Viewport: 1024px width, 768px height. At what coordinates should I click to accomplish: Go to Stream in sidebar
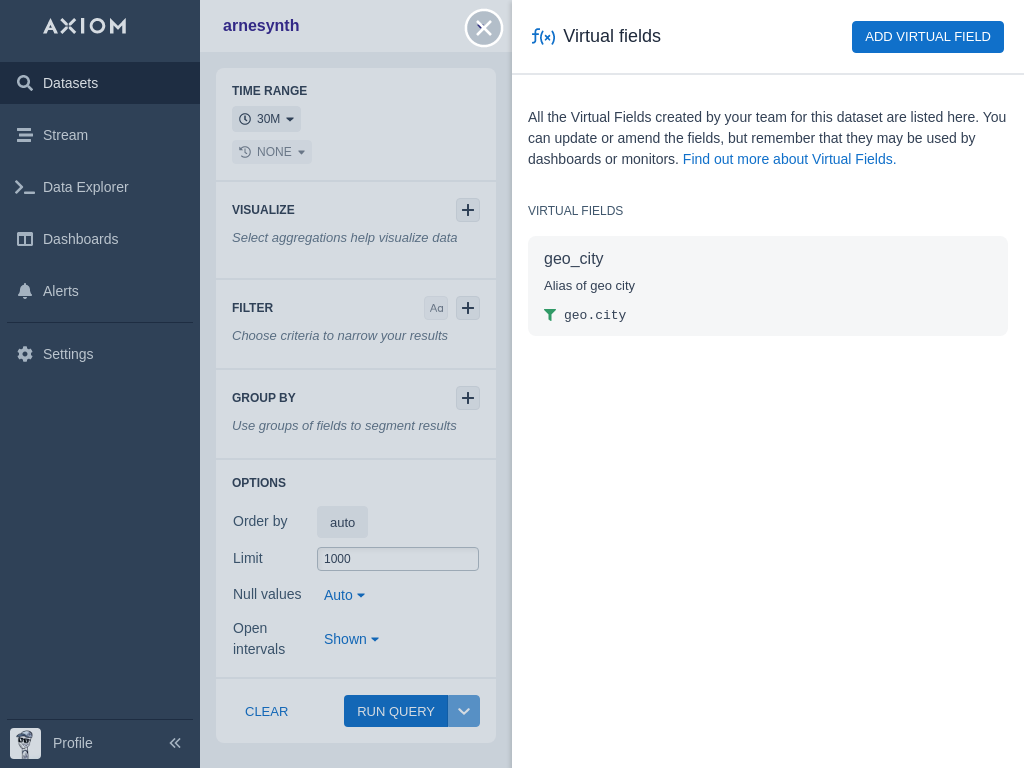pyautogui.click(x=65, y=135)
